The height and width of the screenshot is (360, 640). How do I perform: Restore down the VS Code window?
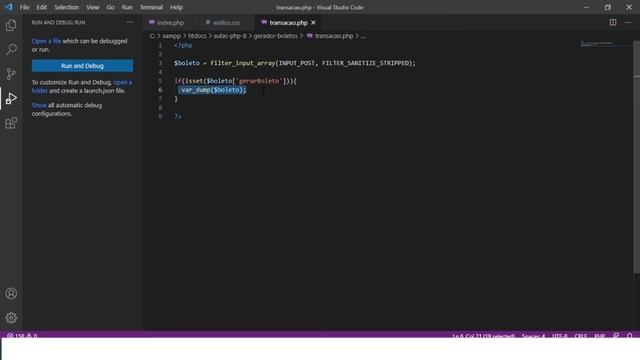[607, 7]
